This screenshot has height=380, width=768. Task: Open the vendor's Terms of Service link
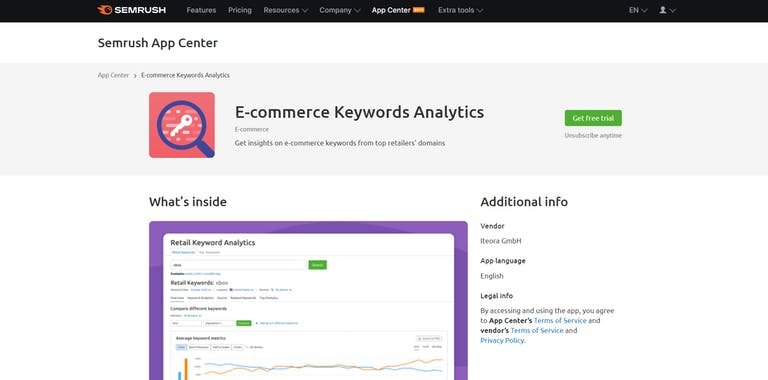pyautogui.click(x=537, y=331)
